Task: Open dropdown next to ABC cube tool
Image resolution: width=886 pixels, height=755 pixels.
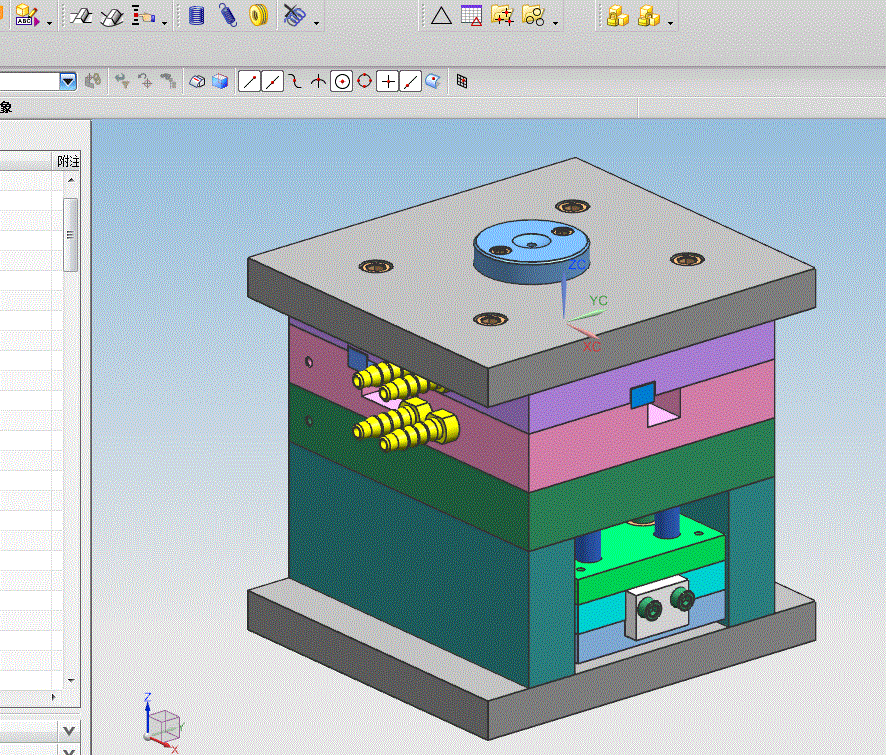Action: point(49,23)
